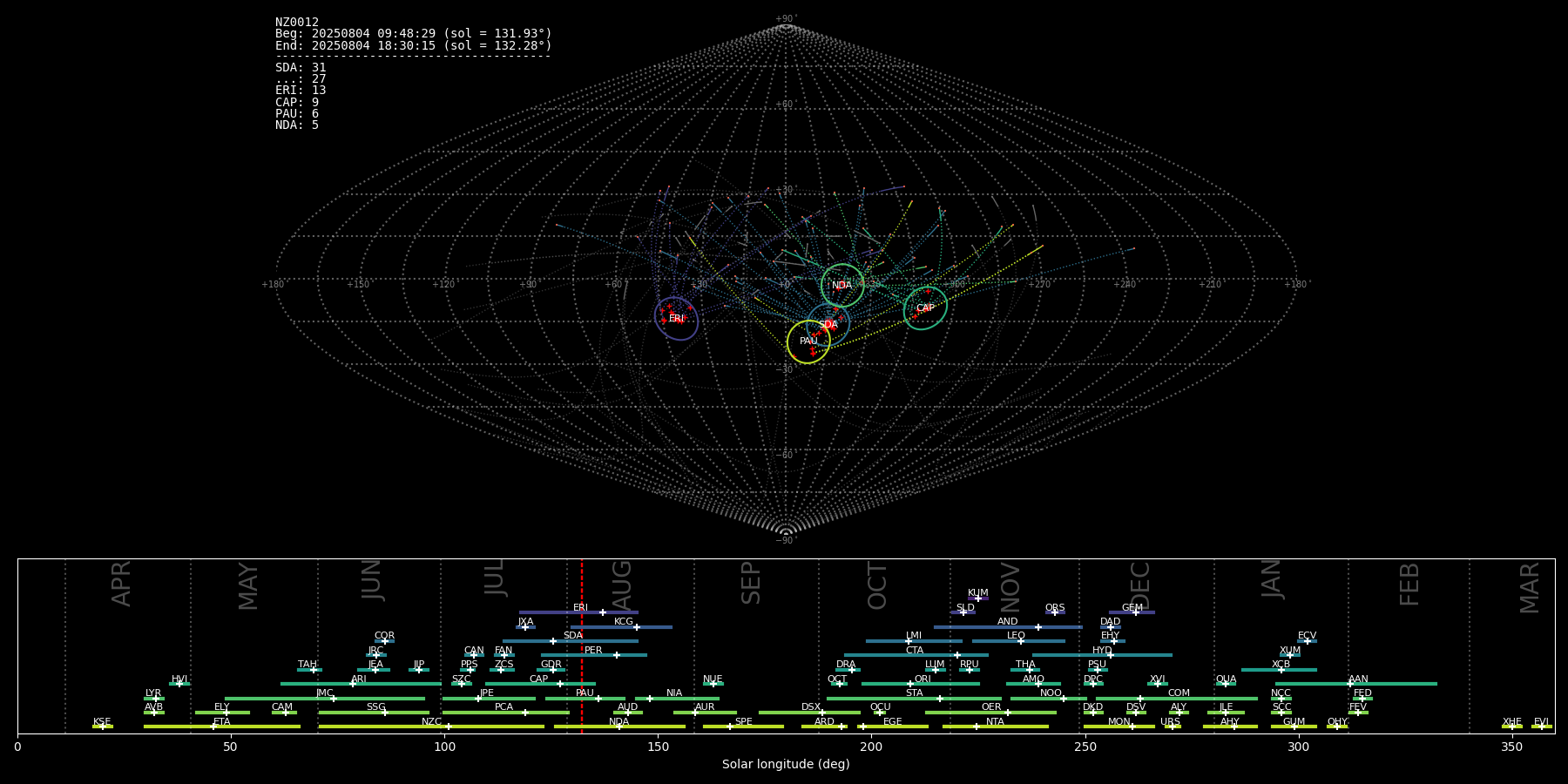The image size is (1568, 784).
Task: Click the LEO shower label in timeline
Action: [1017, 636]
